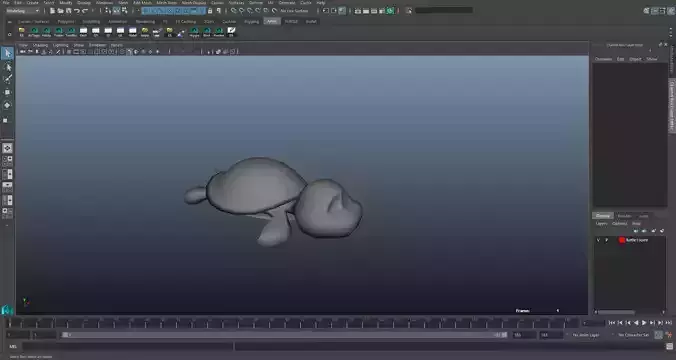Screen dimensions: 676x360
Task: Play animation forwards
Action: pos(644,322)
